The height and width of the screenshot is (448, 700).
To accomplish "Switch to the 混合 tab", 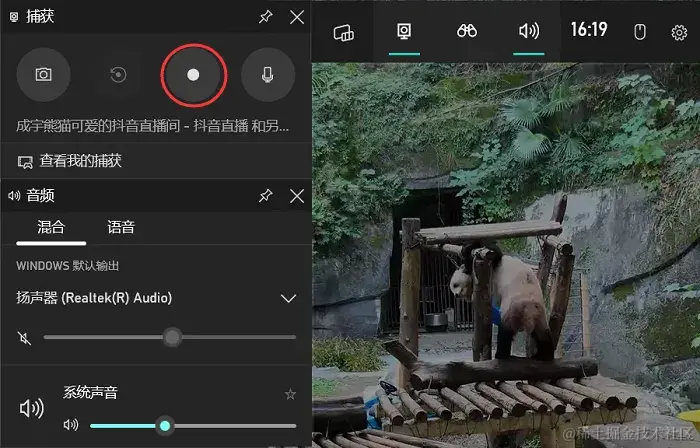I will [x=51, y=227].
